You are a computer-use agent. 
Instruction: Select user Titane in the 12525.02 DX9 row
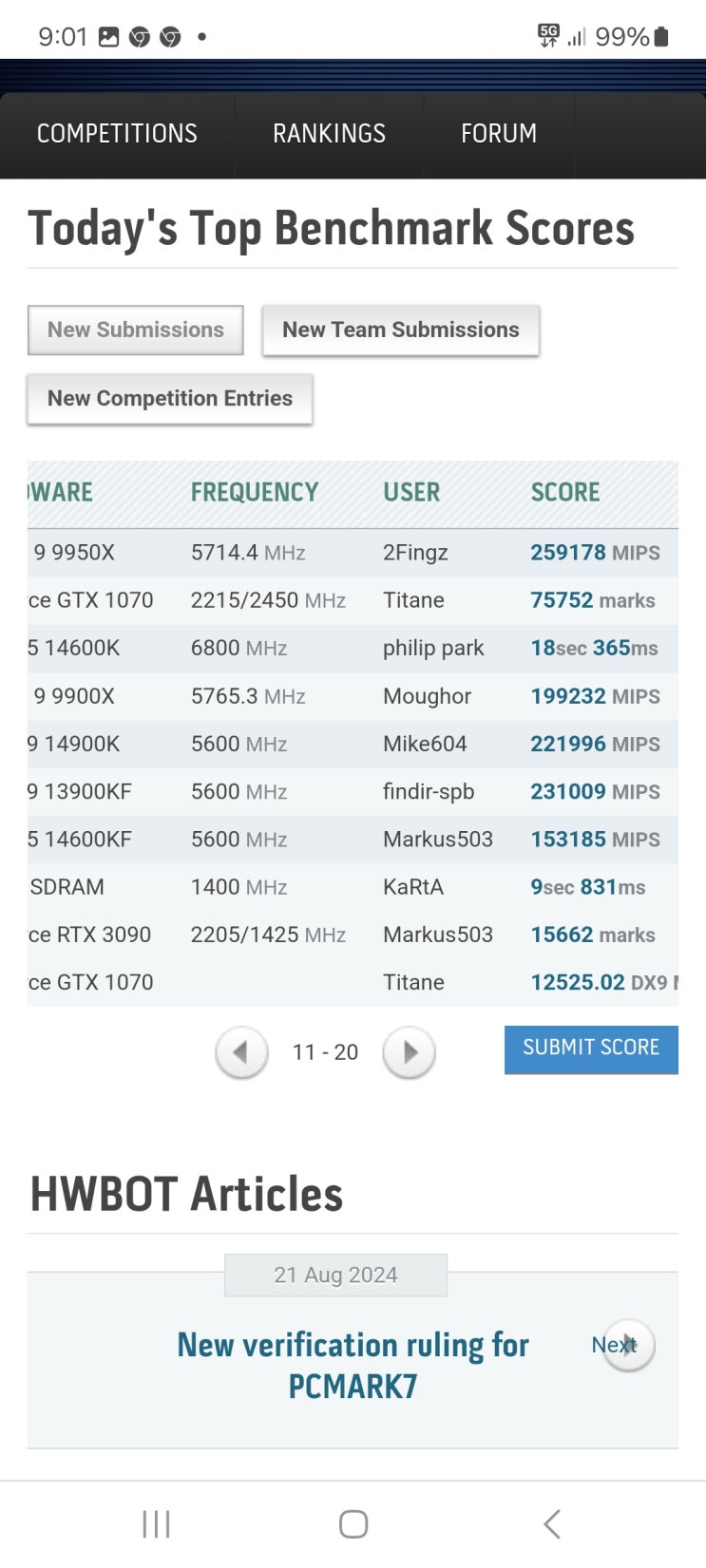pos(413,982)
